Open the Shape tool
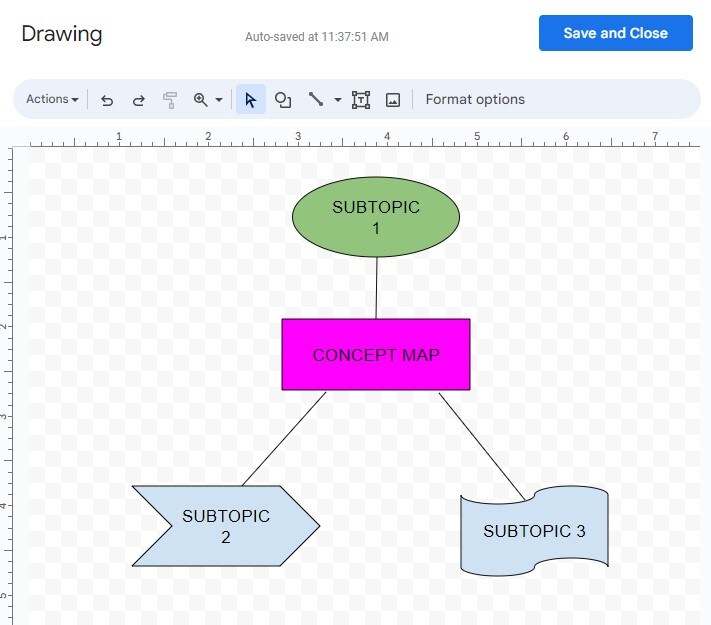Screen dimensions: 711x625 coord(283,99)
